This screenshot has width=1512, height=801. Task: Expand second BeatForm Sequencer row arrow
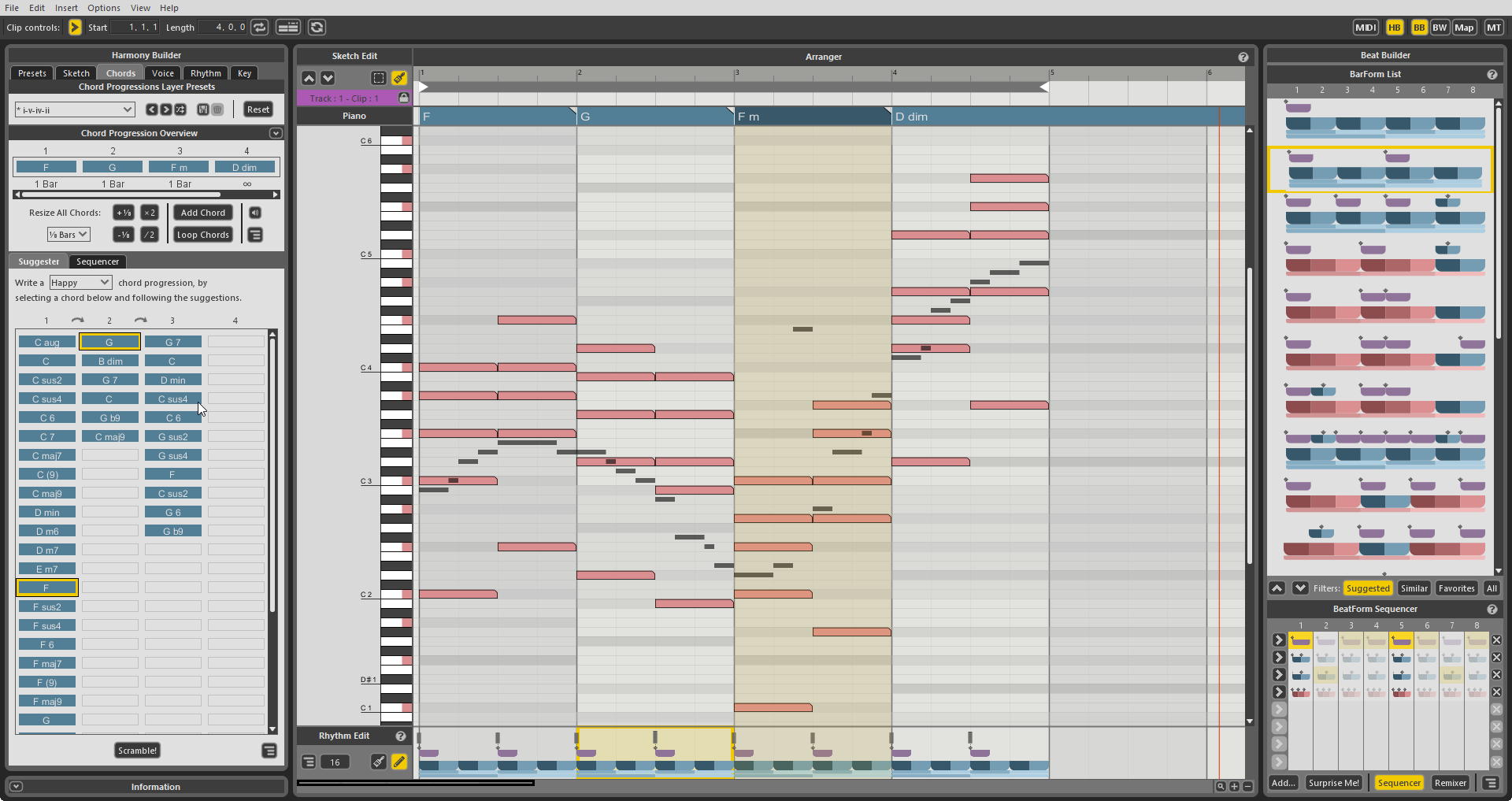pyautogui.click(x=1279, y=658)
